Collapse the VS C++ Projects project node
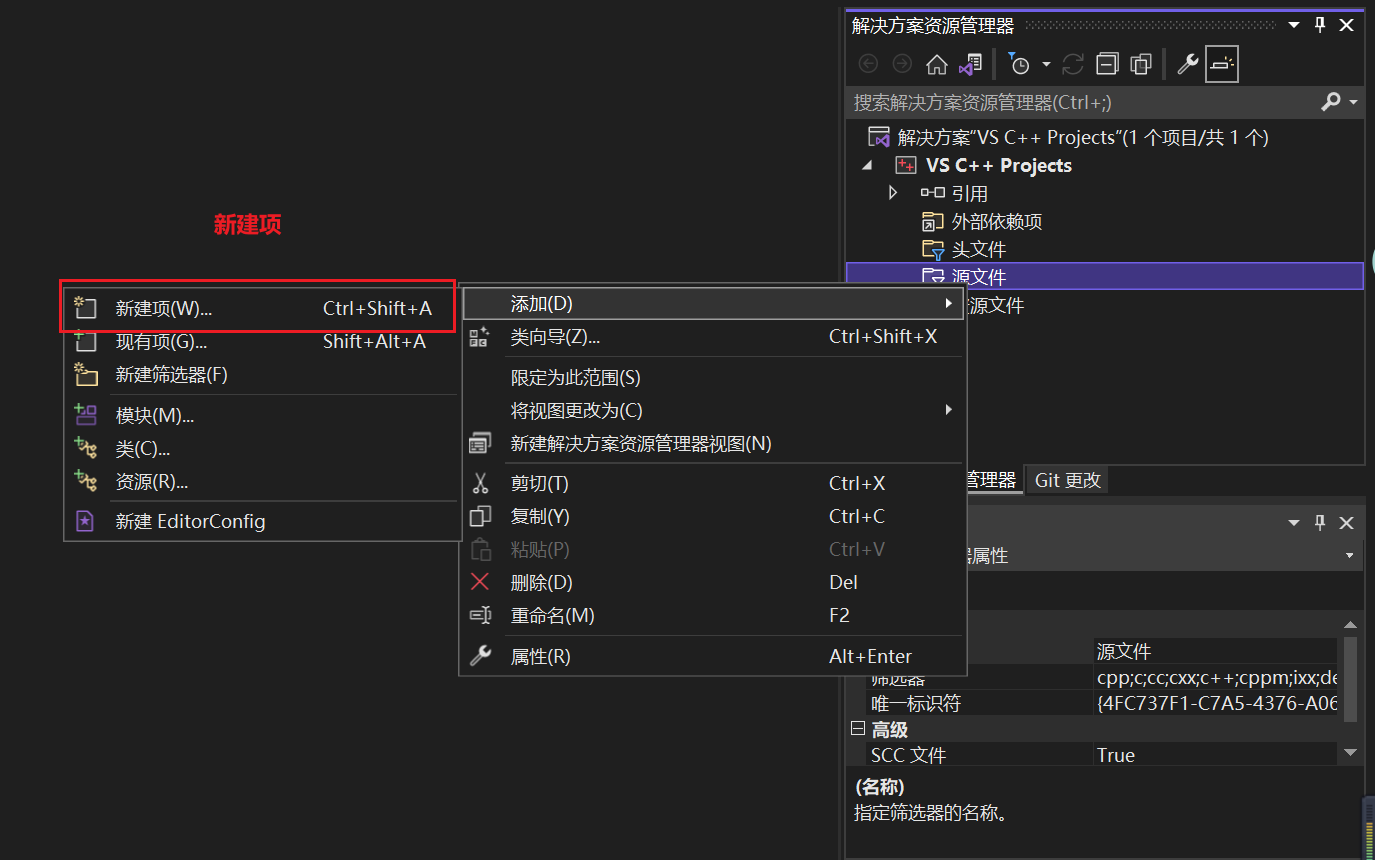 866,165
